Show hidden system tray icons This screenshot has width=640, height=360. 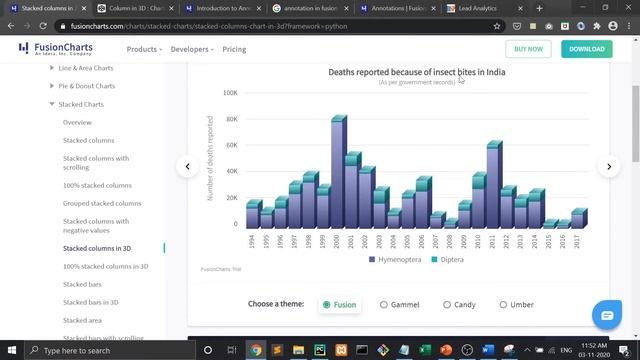[x=527, y=350]
